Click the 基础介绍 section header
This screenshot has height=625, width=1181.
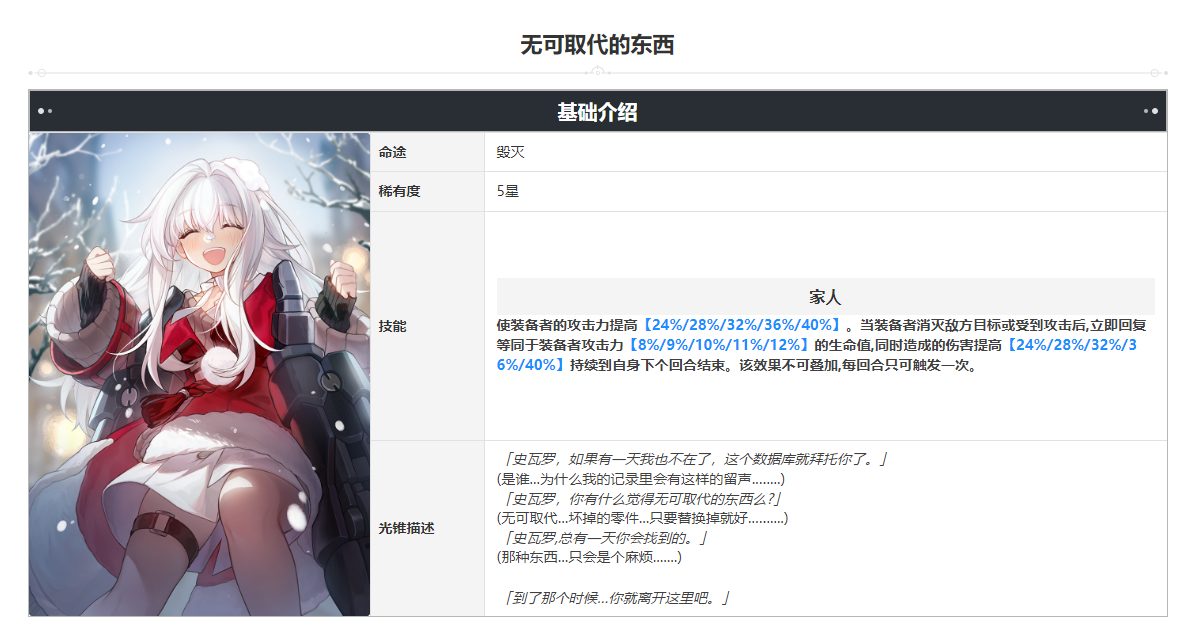597,112
